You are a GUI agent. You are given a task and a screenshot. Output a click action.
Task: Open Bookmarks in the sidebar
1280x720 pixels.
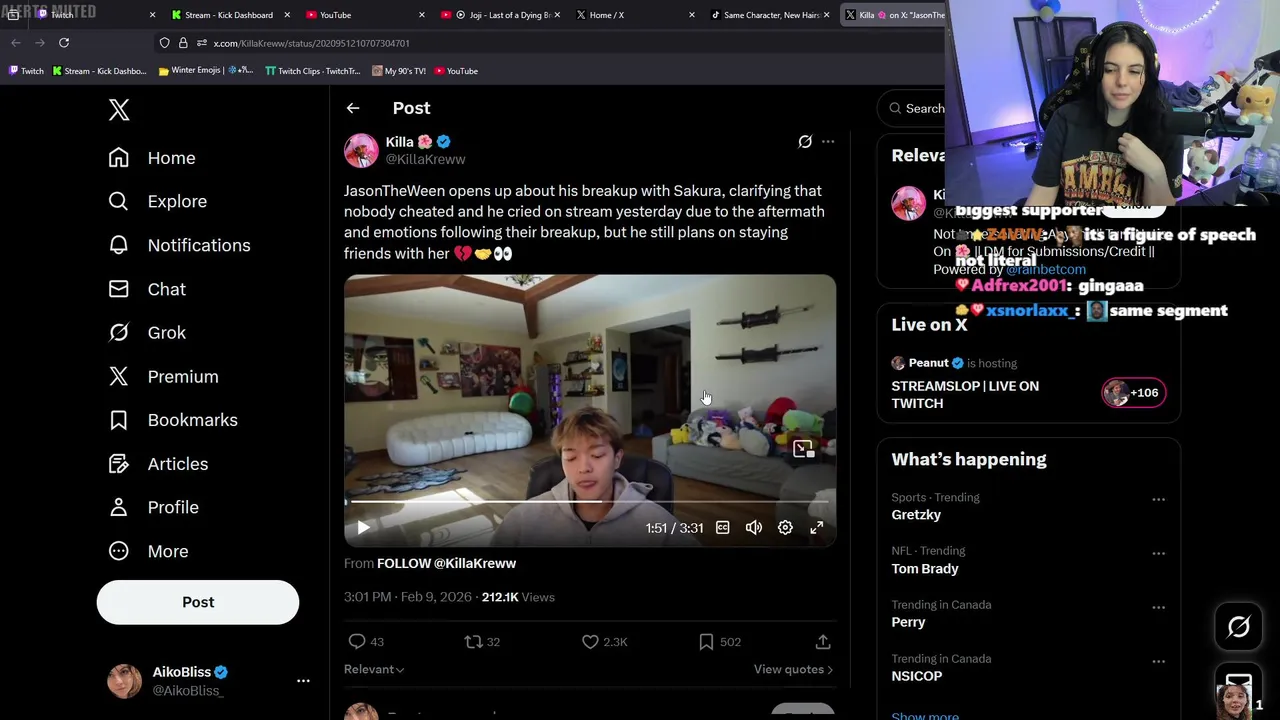point(173,420)
